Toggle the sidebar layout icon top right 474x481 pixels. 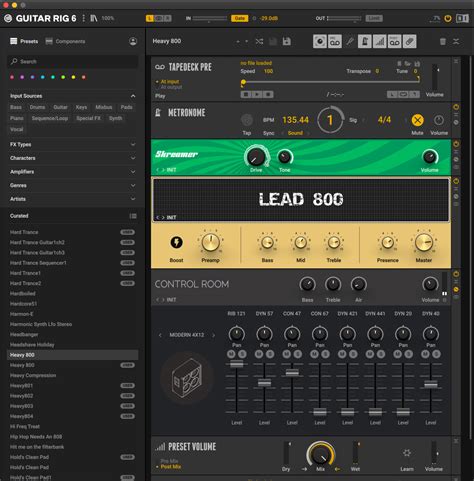pyautogui.click(x=462, y=18)
